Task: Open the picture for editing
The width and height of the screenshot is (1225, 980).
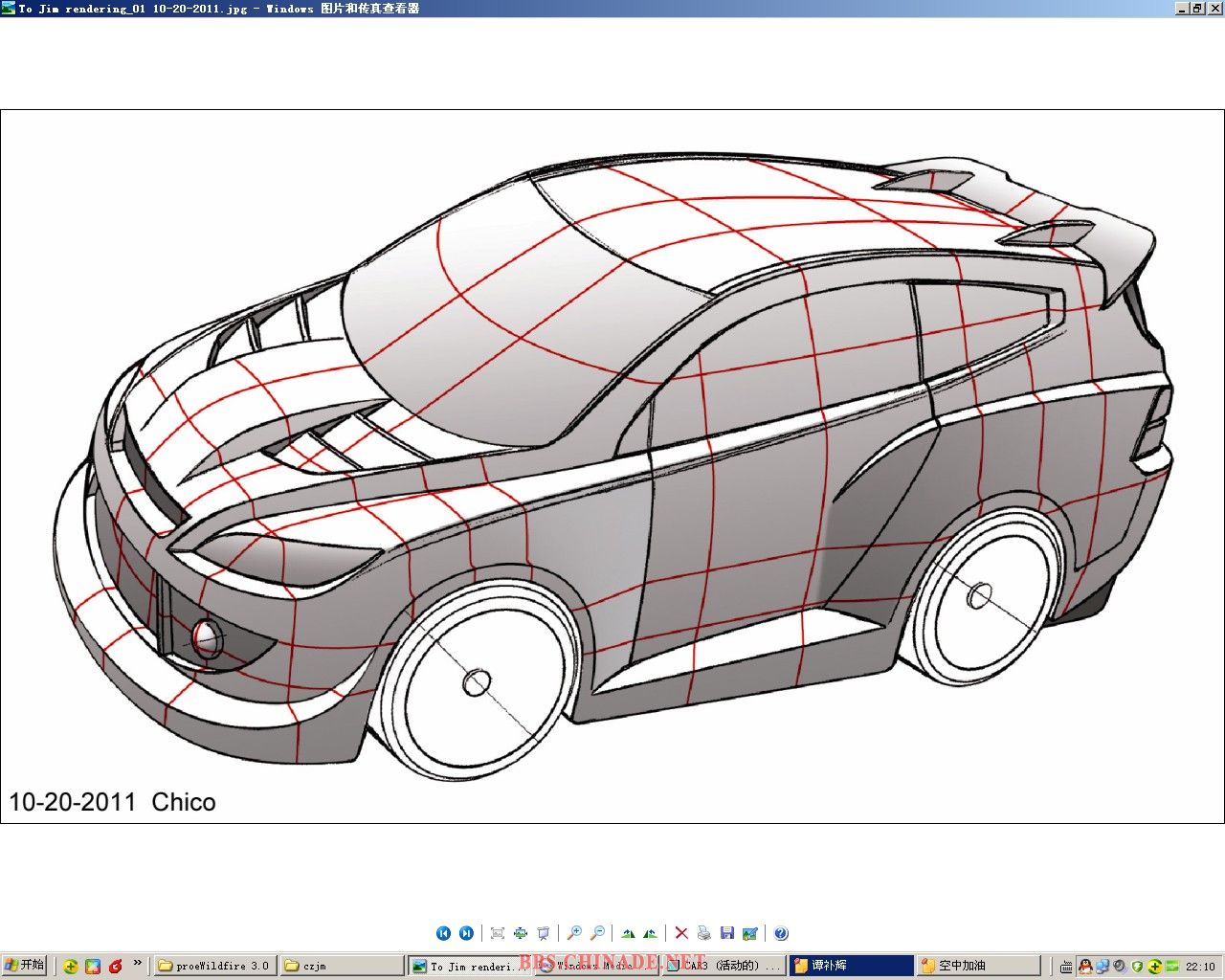Action: click(750, 933)
